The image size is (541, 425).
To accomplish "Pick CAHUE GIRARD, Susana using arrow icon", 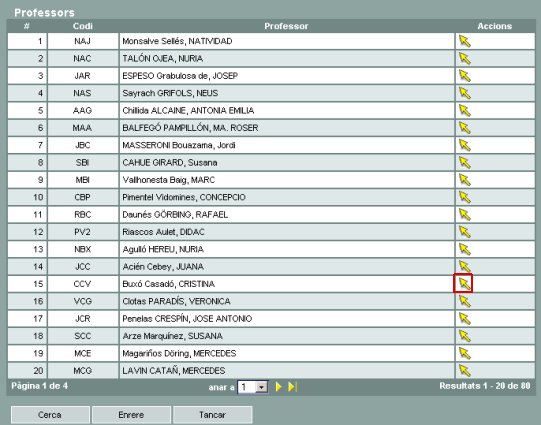I will point(464,162).
